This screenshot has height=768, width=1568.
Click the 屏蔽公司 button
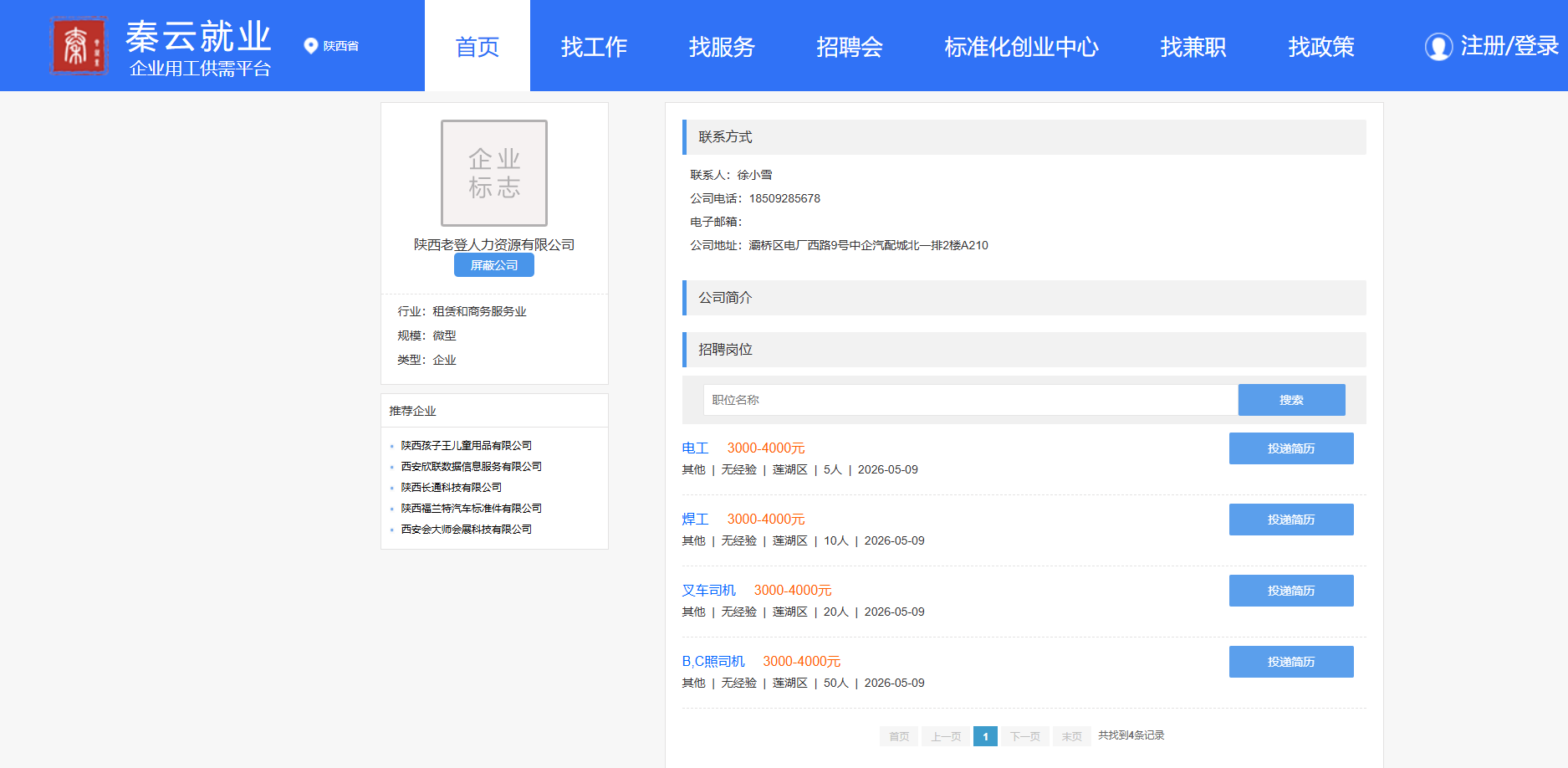494,265
